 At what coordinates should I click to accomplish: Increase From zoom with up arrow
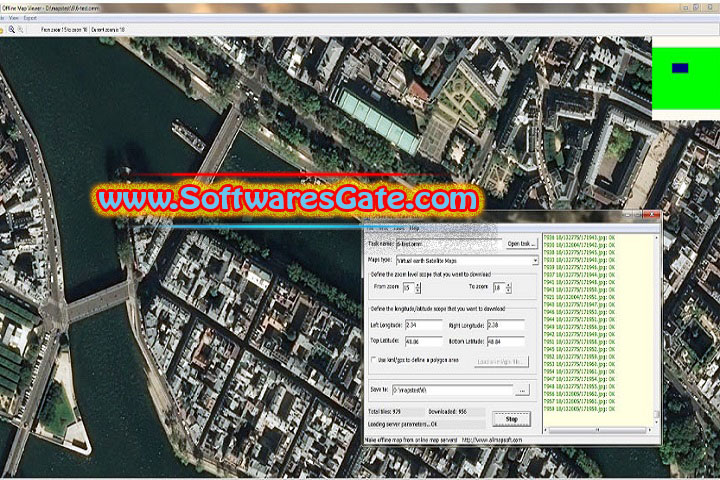coord(417,285)
